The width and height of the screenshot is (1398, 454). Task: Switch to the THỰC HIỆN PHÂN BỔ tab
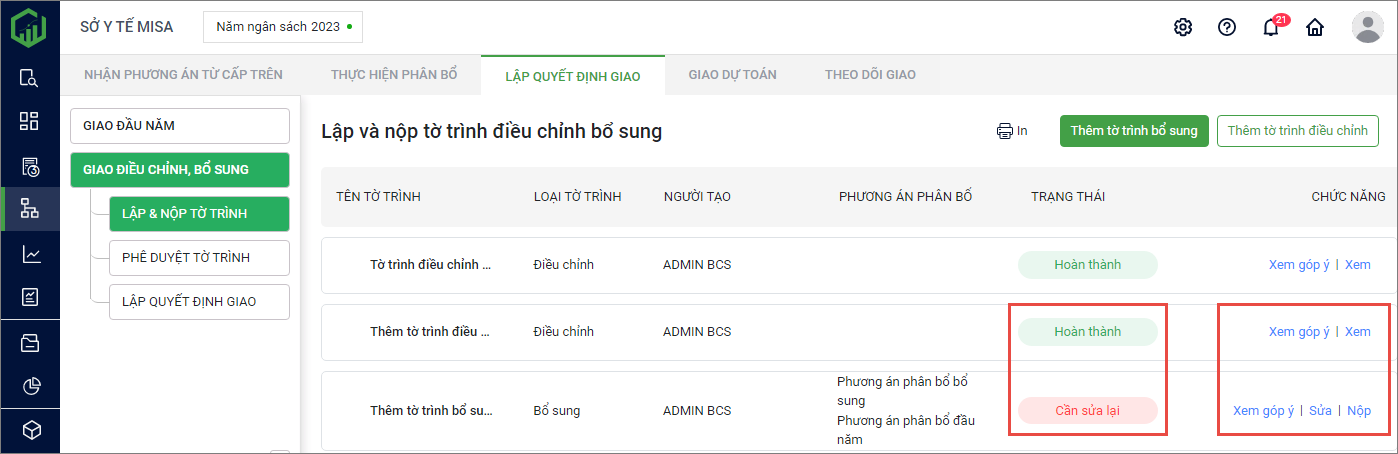point(394,74)
